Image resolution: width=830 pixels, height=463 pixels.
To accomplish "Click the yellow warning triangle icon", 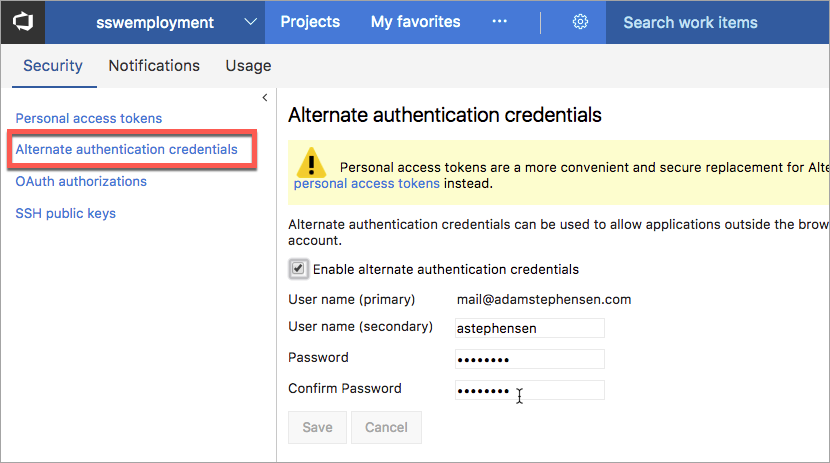I will point(313,163).
